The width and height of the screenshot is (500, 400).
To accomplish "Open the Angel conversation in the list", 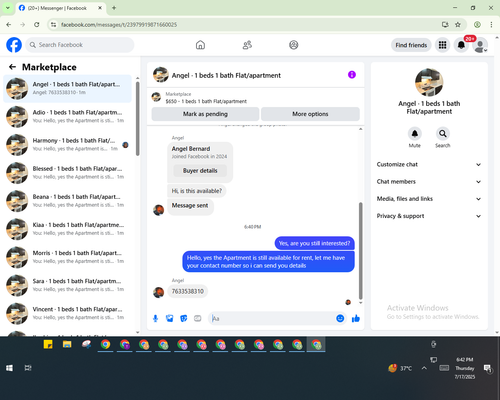I will [x=67, y=88].
